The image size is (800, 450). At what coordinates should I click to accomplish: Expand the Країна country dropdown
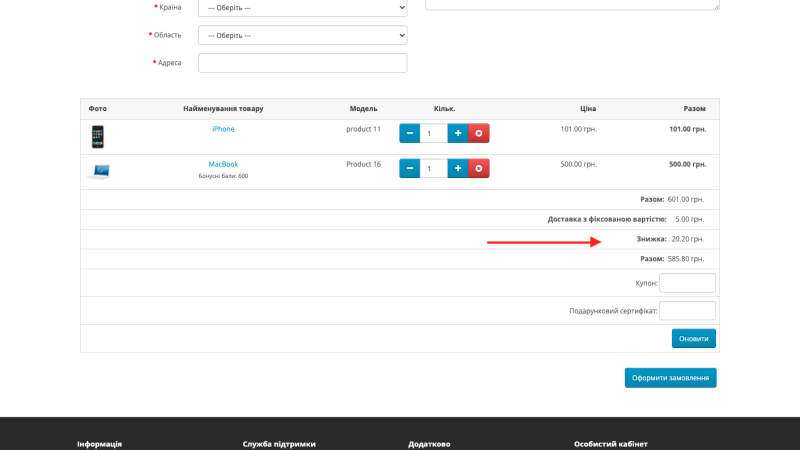[303, 8]
